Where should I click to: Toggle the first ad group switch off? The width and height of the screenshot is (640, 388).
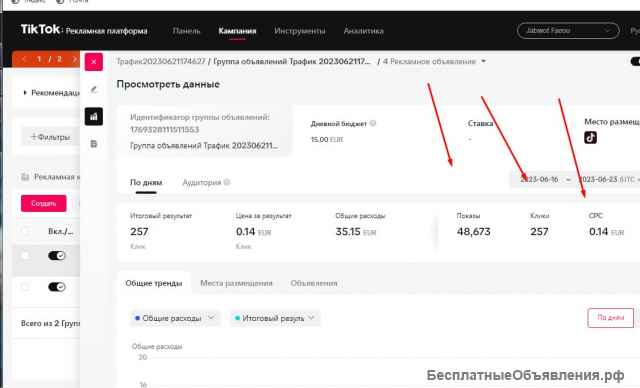tap(57, 255)
